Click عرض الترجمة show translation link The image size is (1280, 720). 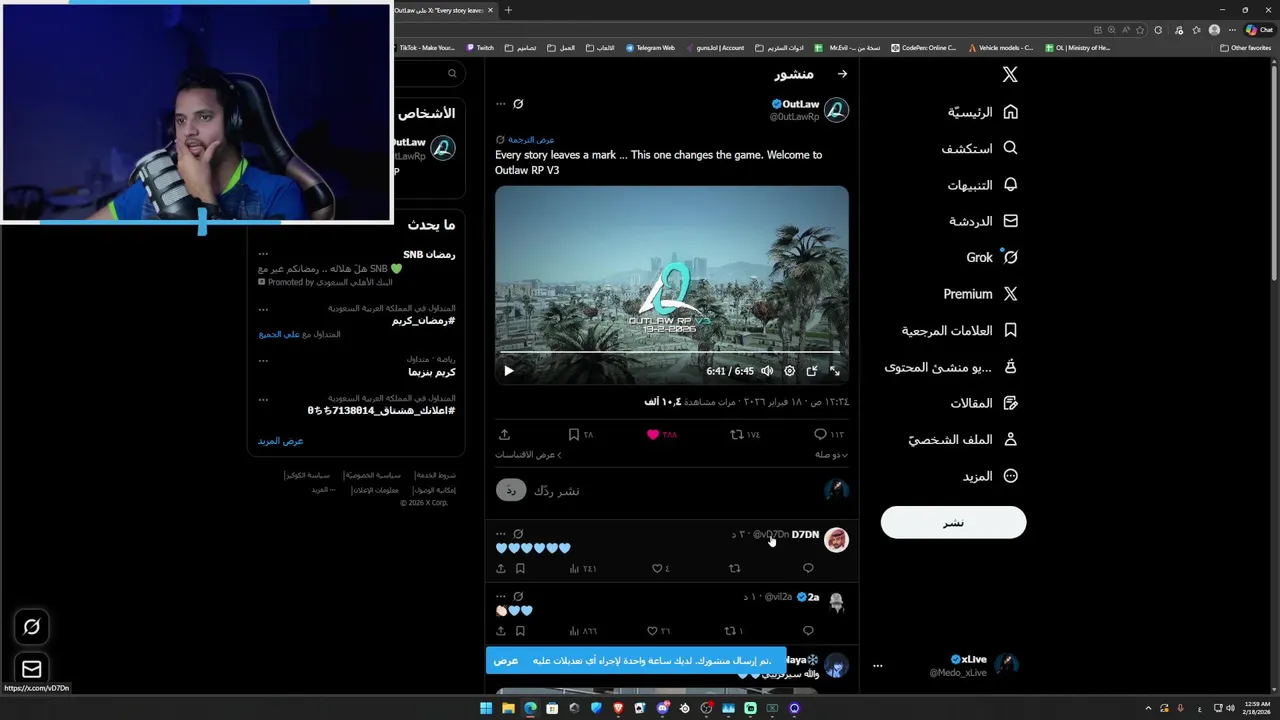pyautogui.click(x=530, y=140)
